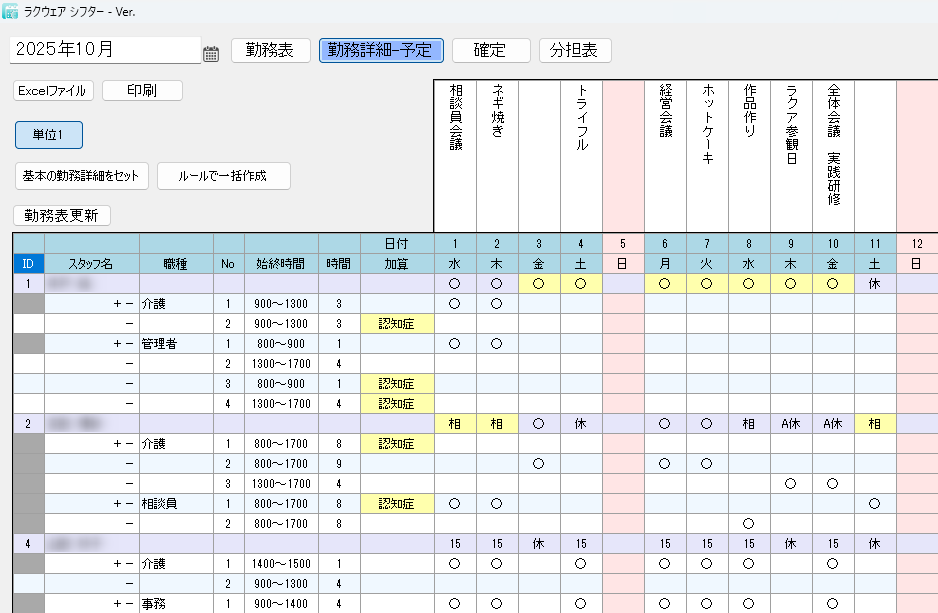938x613 pixels.
Task: Click the ラクウェア シフター app icon
Action: coord(11,11)
